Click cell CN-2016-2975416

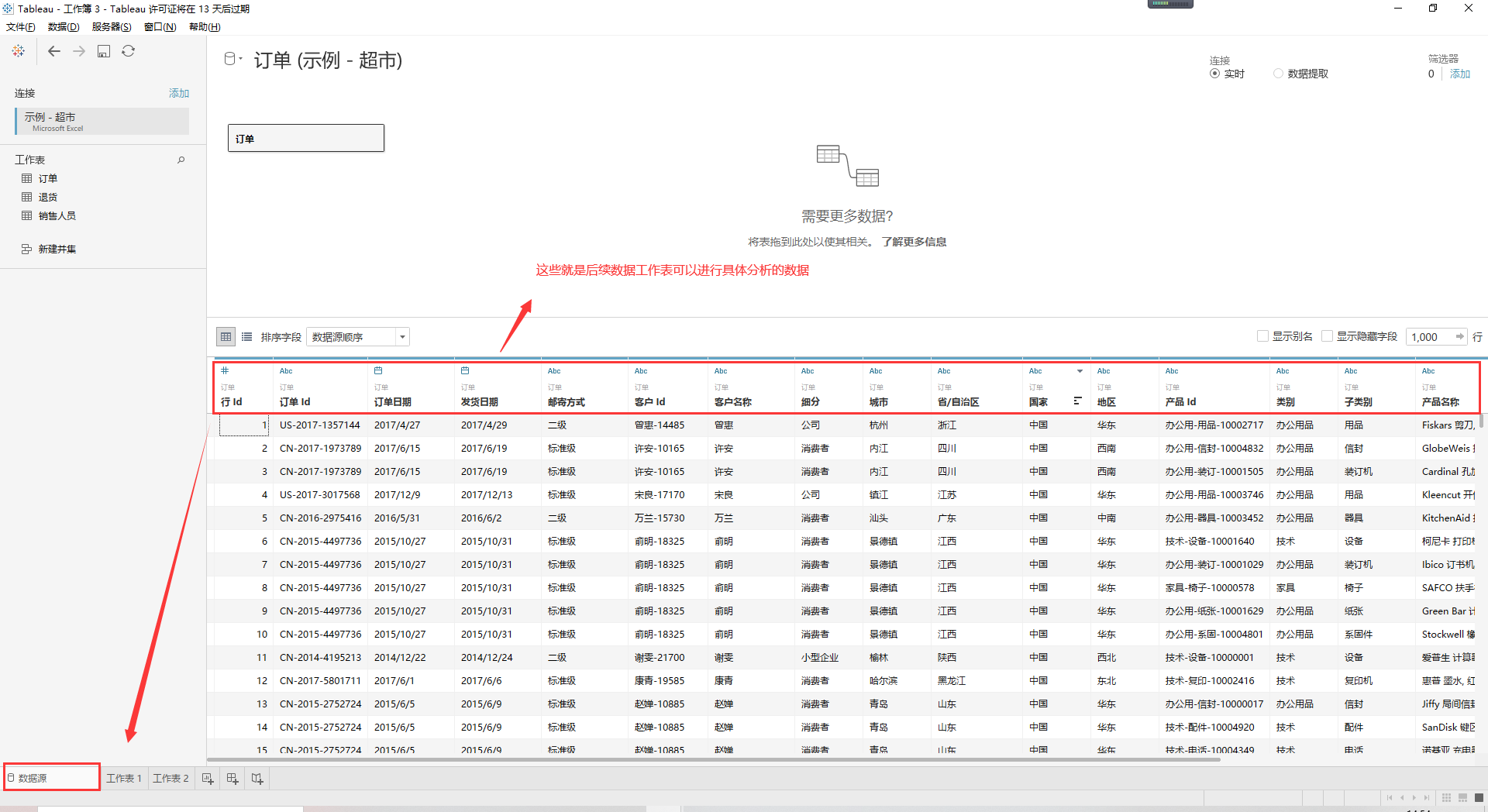coord(320,518)
